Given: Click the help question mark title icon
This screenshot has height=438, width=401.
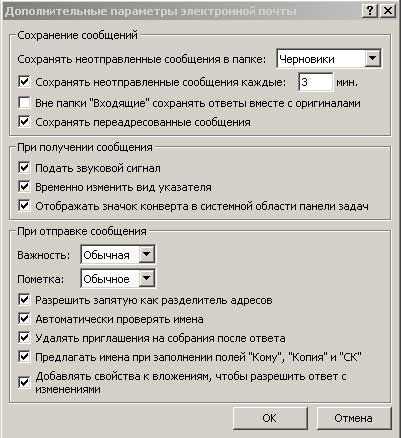Looking at the screenshot, I should (x=370, y=11).
